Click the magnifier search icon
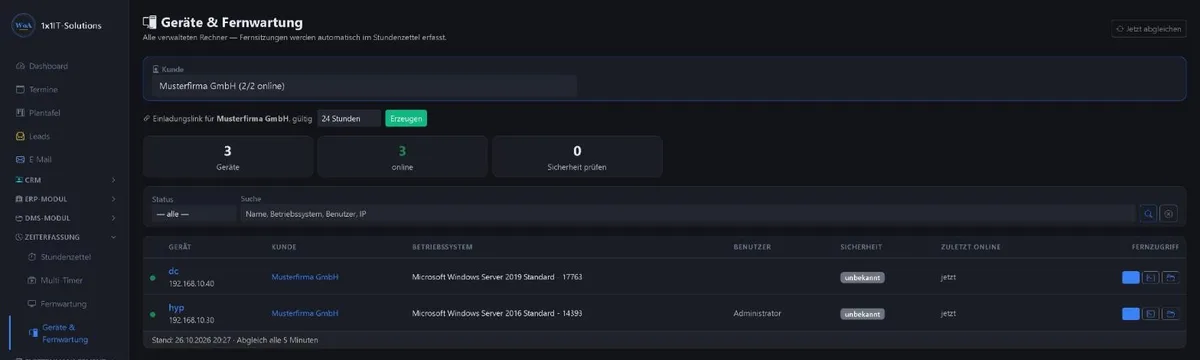1200x360 pixels. coord(1148,214)
